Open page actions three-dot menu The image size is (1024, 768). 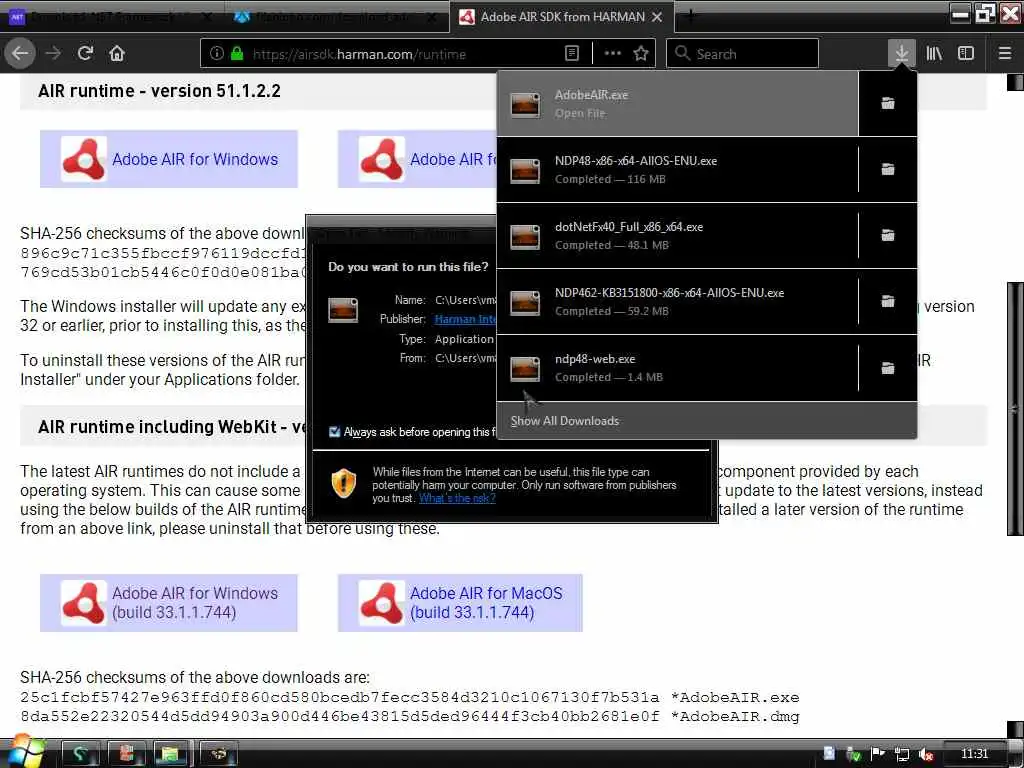click(x=612, y=54)
